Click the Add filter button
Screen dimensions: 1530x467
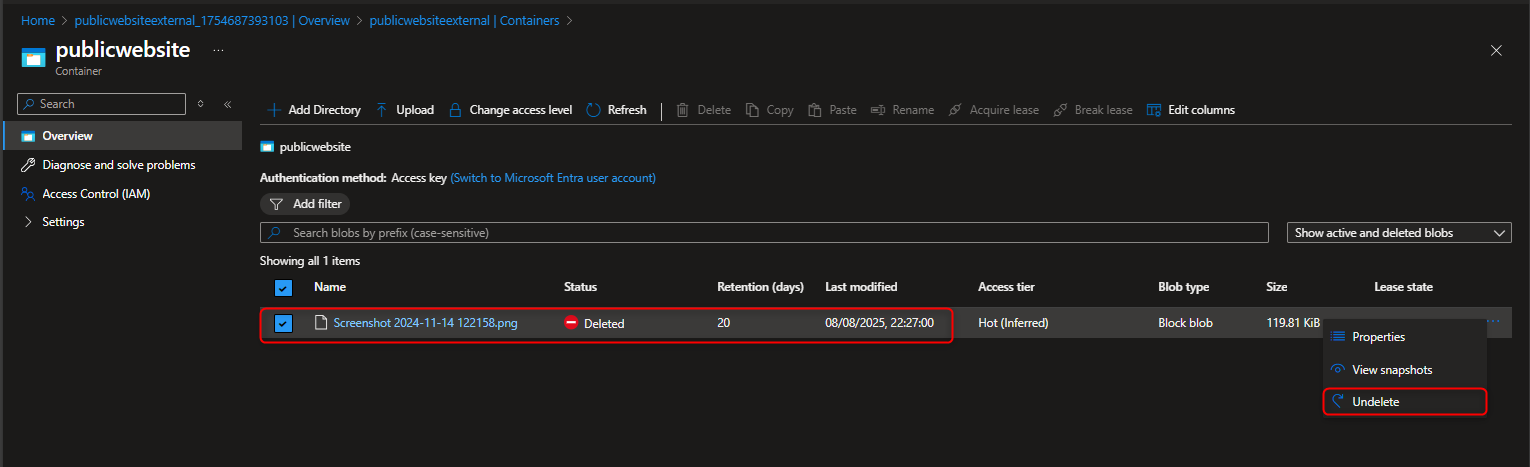coord(305,204)
